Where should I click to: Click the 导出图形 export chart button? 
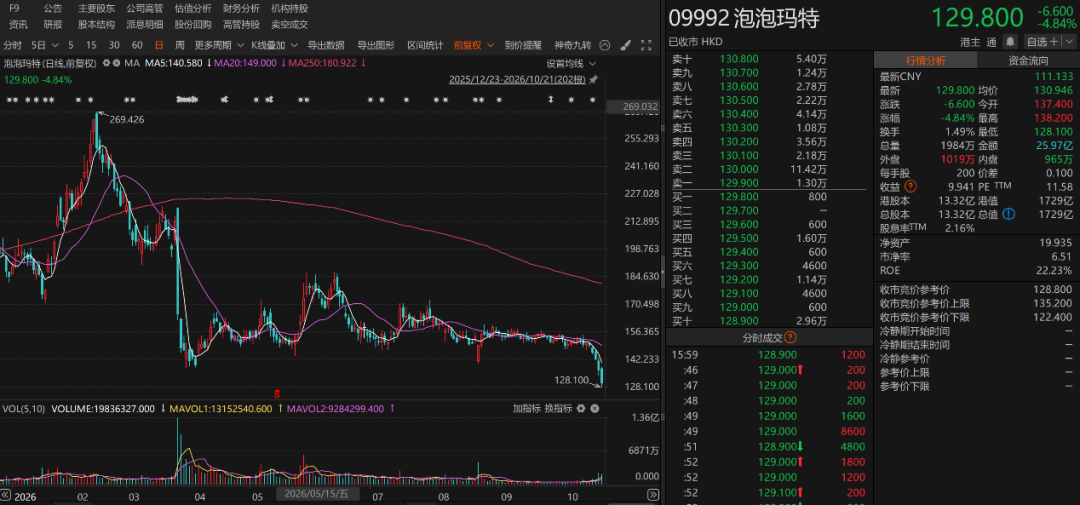[x=375, y=45]
